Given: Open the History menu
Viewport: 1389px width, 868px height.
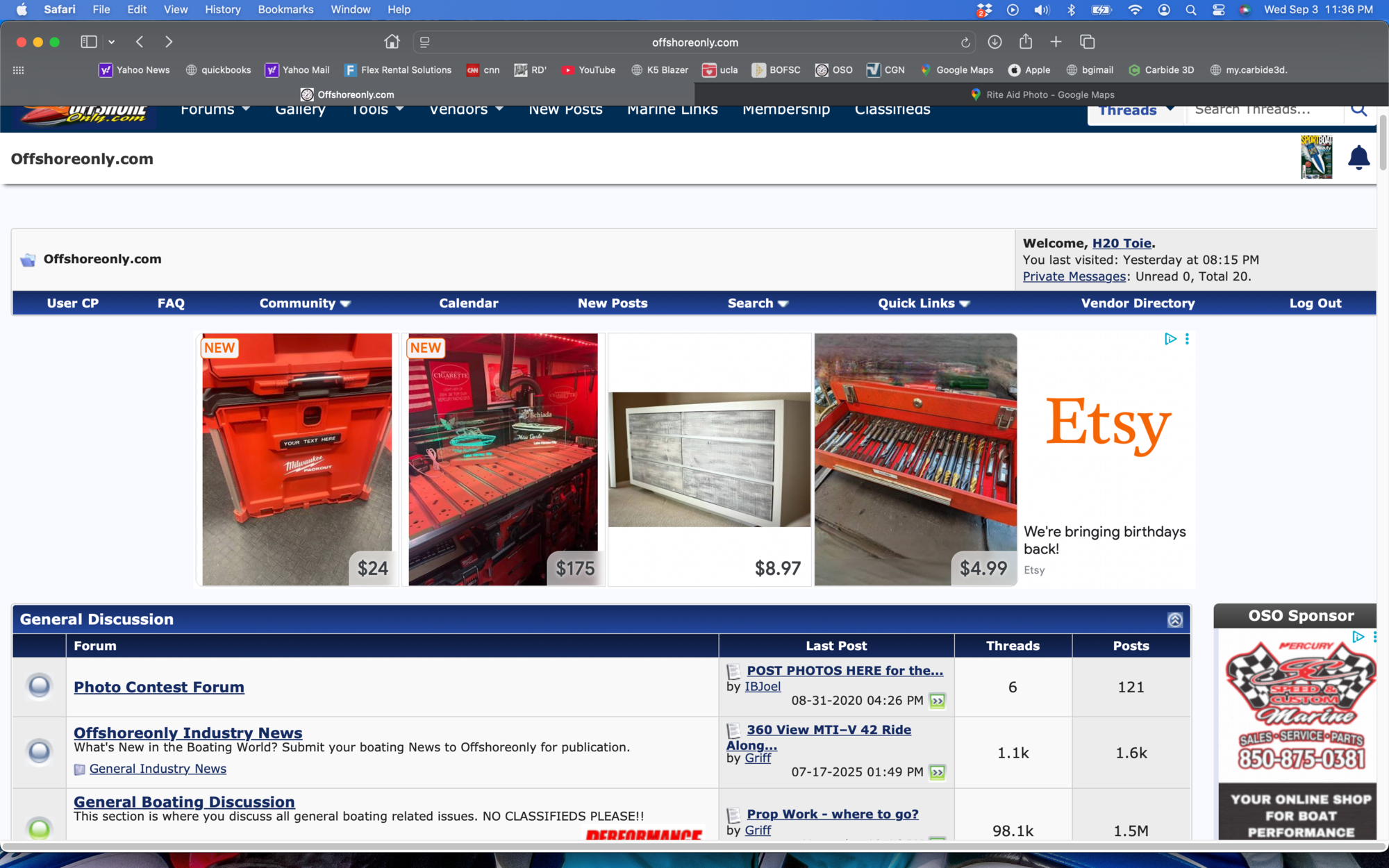Looking at the screenshot, I should [222, 10].
